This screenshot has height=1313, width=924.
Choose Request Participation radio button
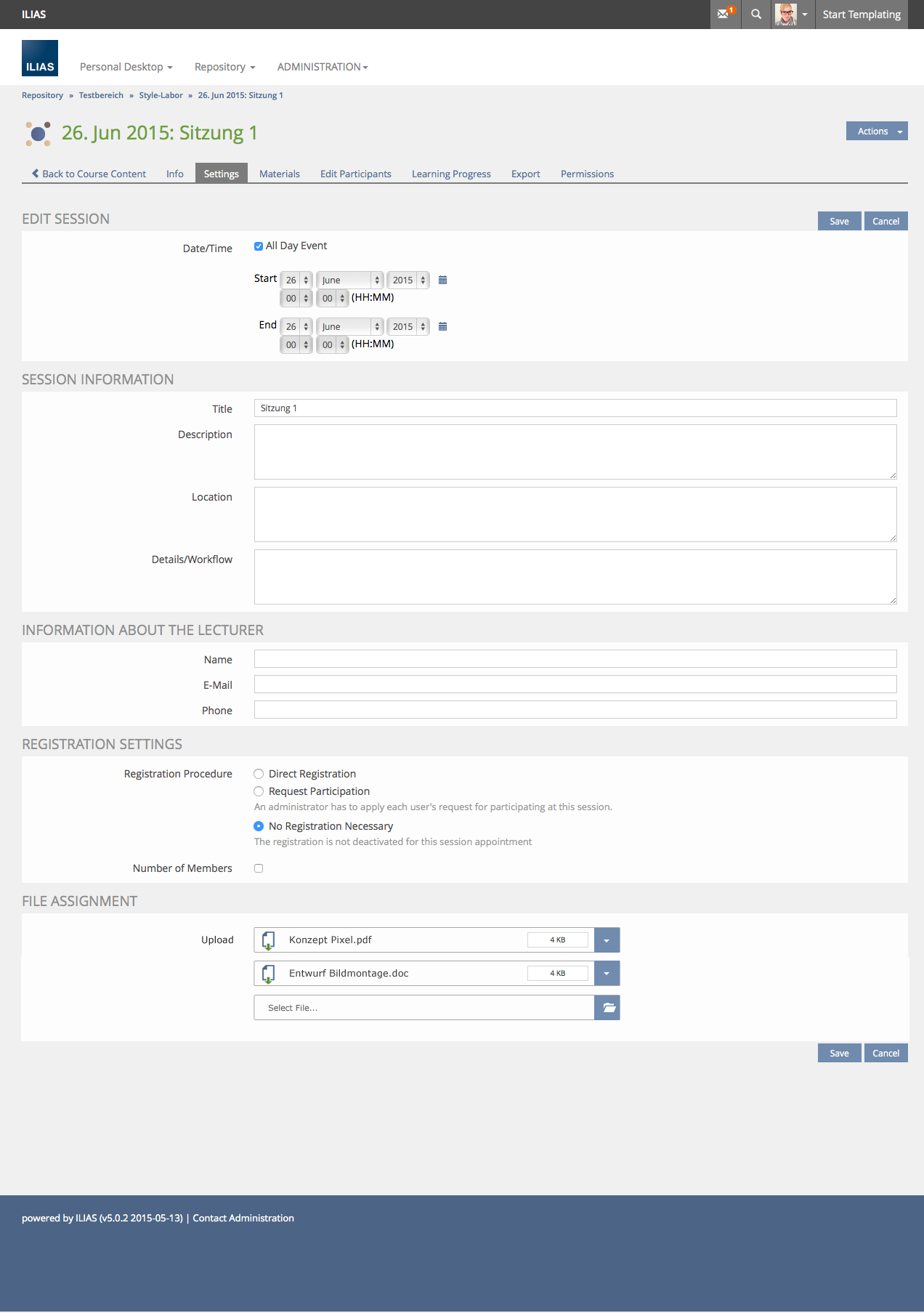(259, 791)
